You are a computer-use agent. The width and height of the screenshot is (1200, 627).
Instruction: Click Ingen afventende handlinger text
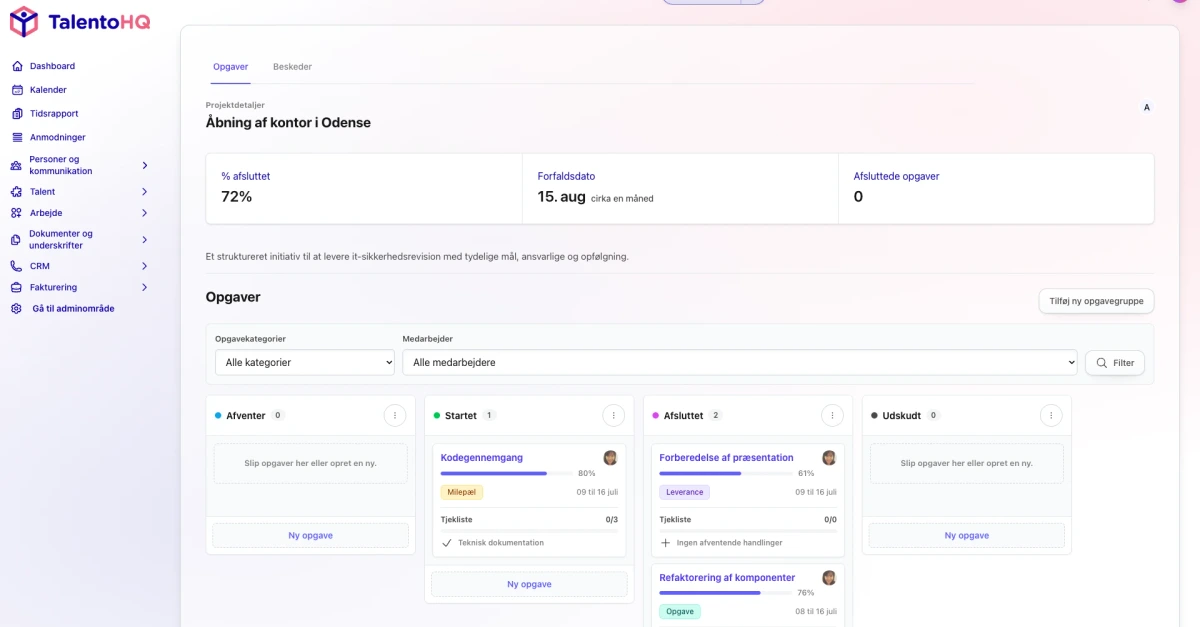(x=730, y=543)
